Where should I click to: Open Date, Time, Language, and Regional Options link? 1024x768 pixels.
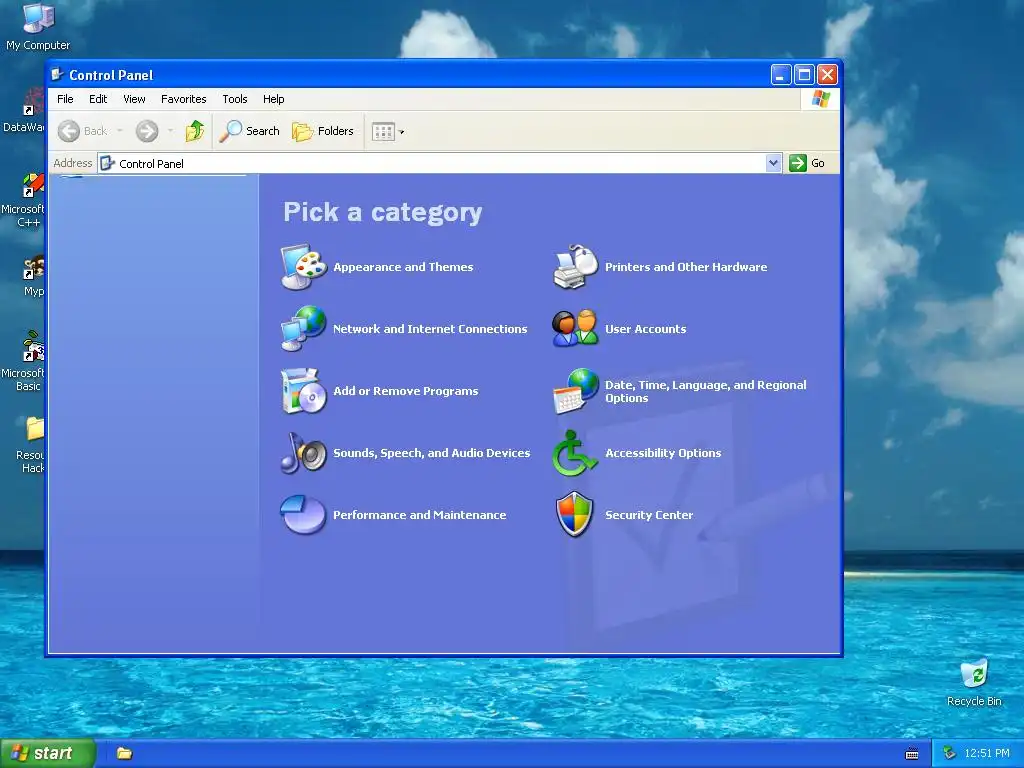tap(705, 391)
